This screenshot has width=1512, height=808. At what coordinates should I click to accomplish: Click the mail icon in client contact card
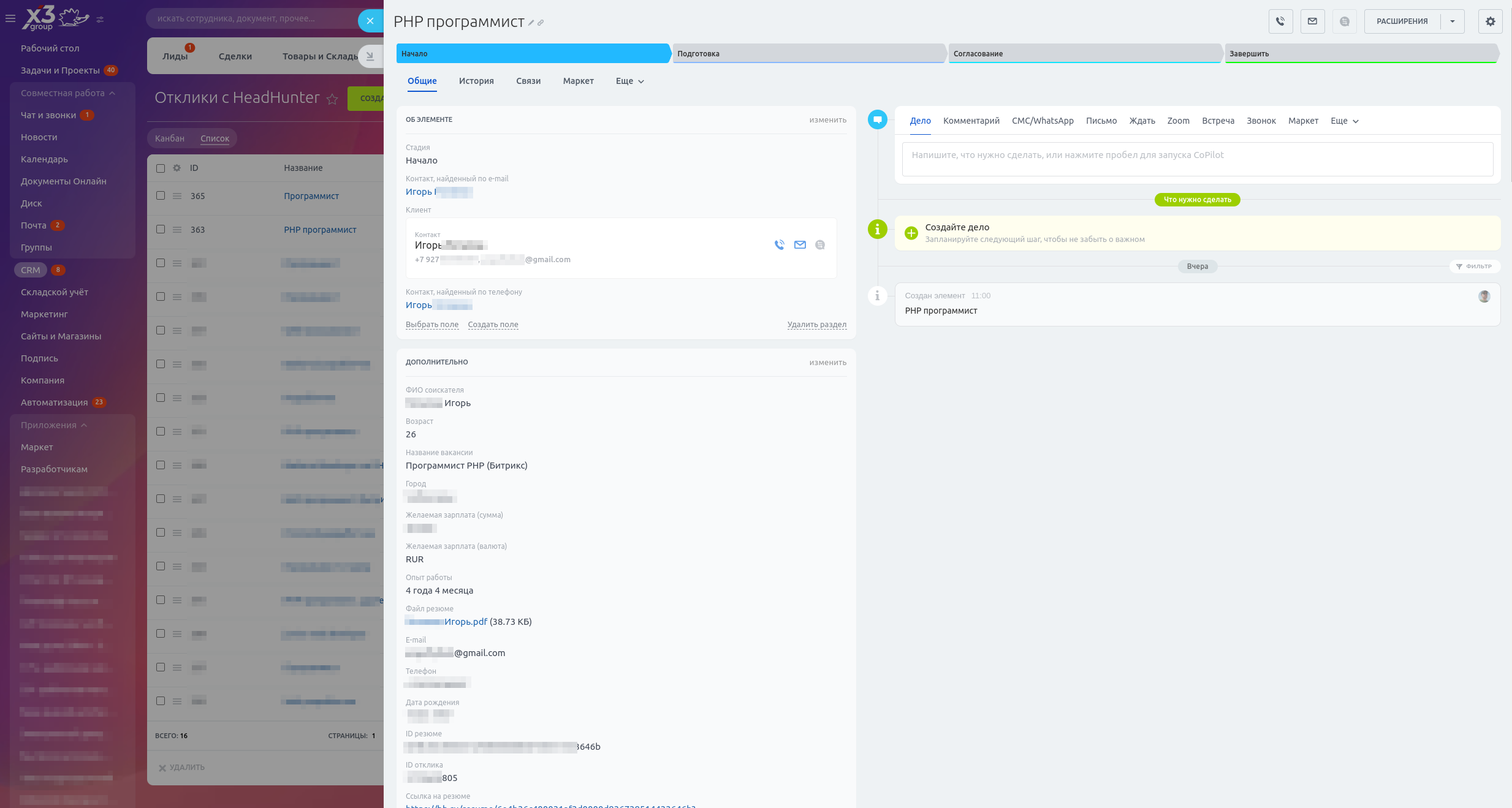pyautogui.click(x=800, y=245)
